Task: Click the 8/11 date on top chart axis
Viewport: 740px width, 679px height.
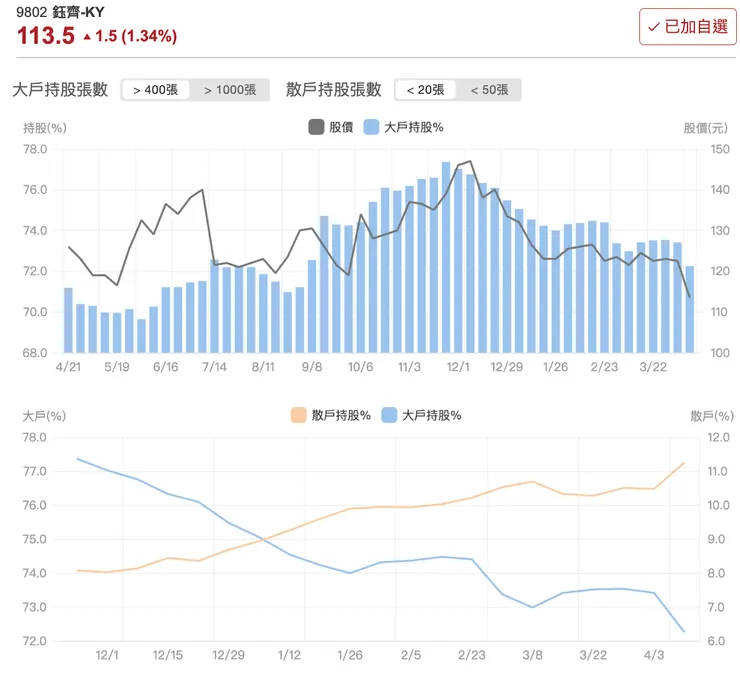Action: [x=263, y=367]
